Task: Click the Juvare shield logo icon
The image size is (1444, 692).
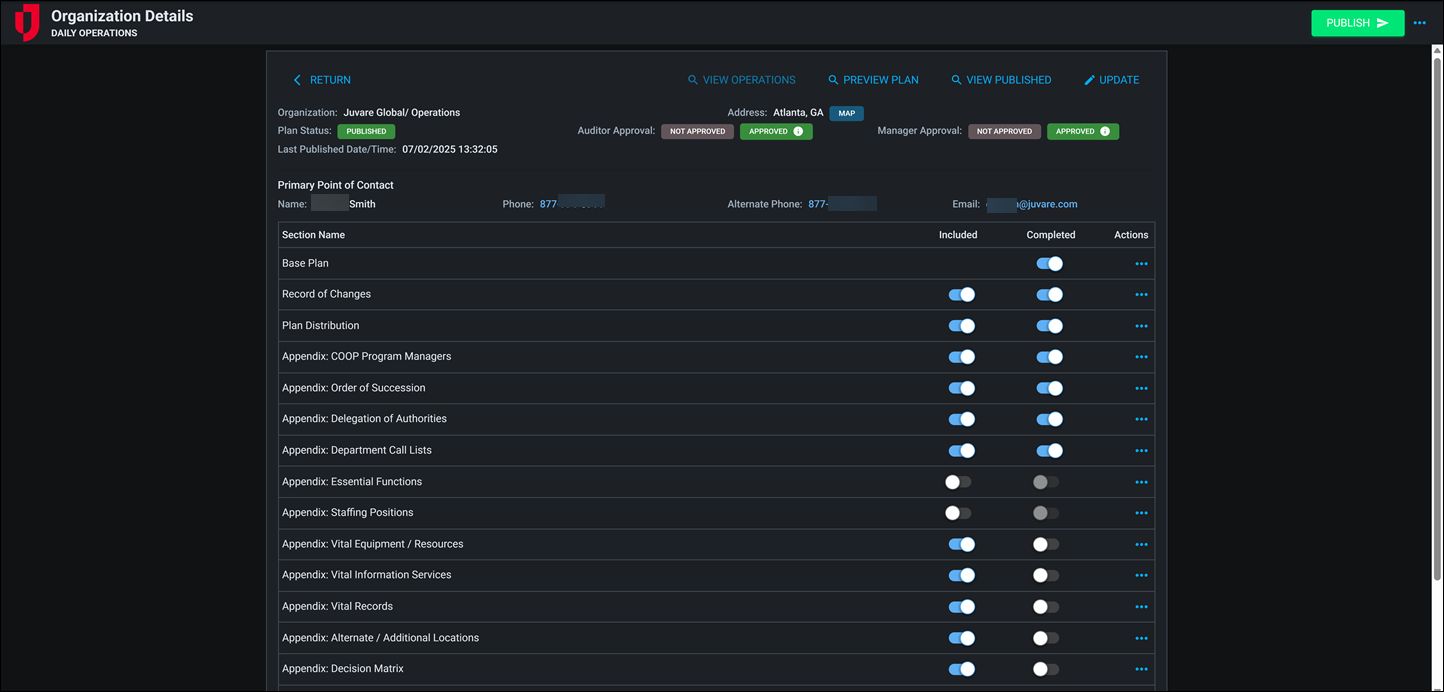Action: coord(27,22)
